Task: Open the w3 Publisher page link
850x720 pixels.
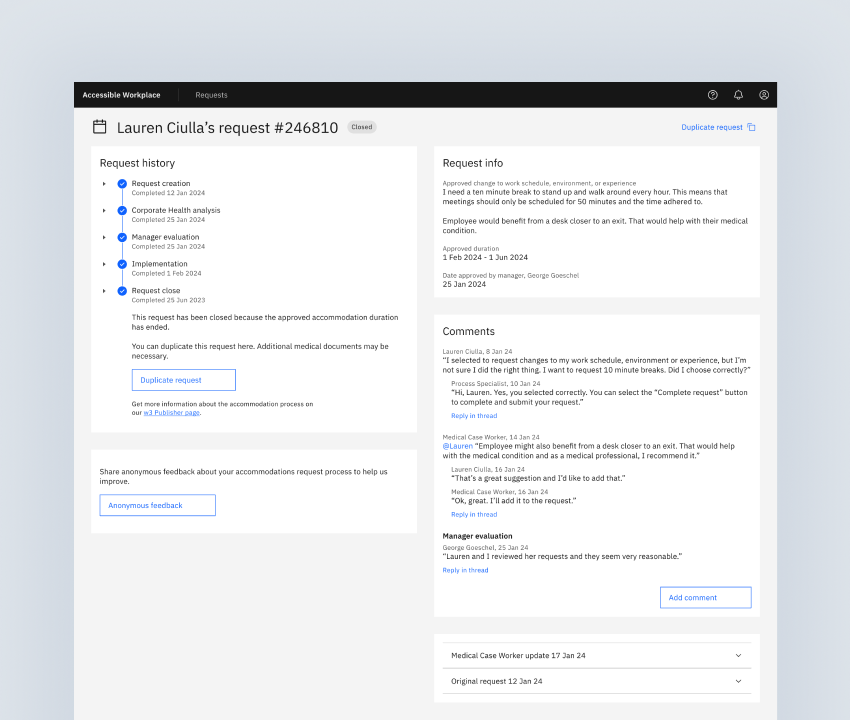Action: 170,411
